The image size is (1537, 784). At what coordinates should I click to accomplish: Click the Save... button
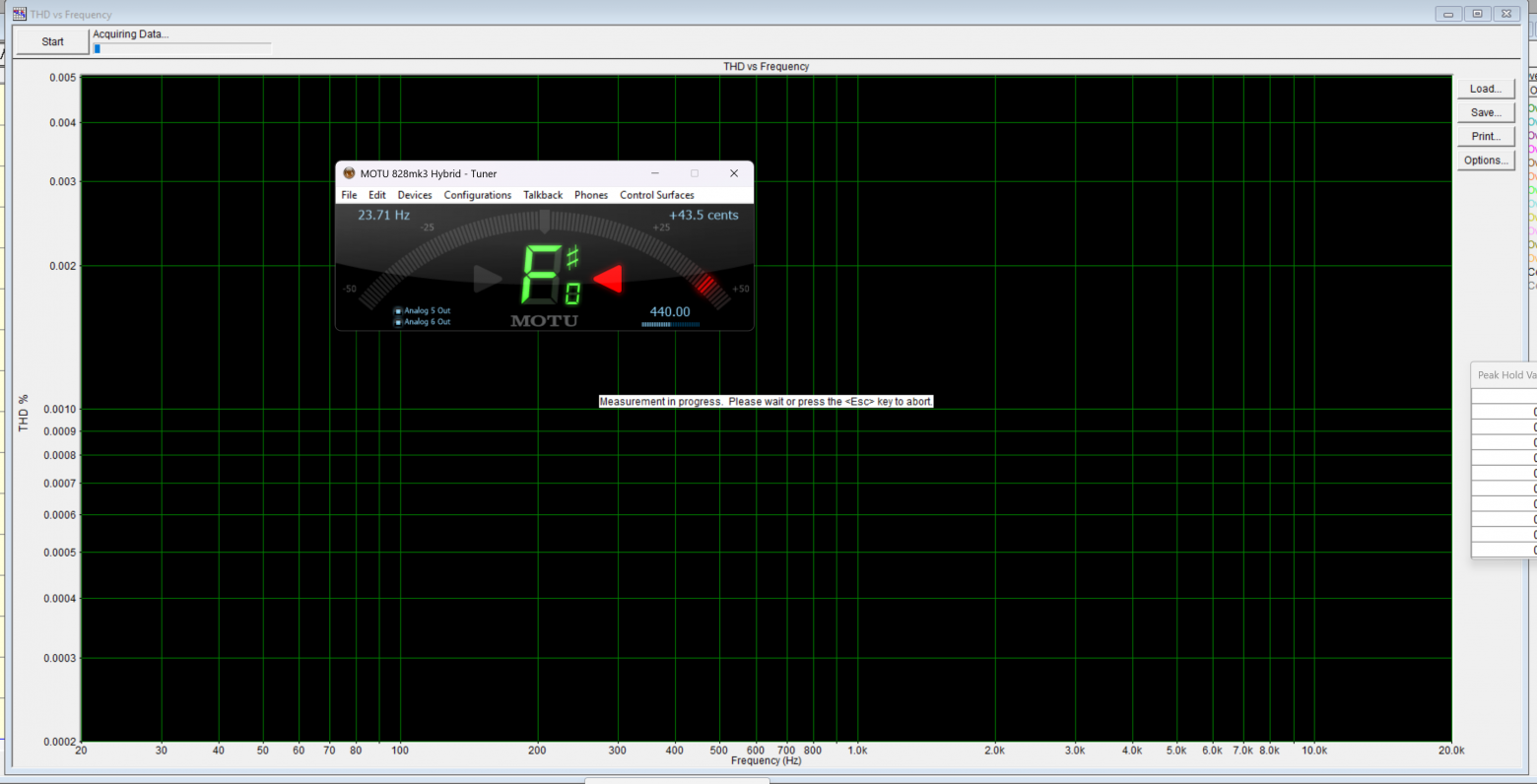point(1486,112)
